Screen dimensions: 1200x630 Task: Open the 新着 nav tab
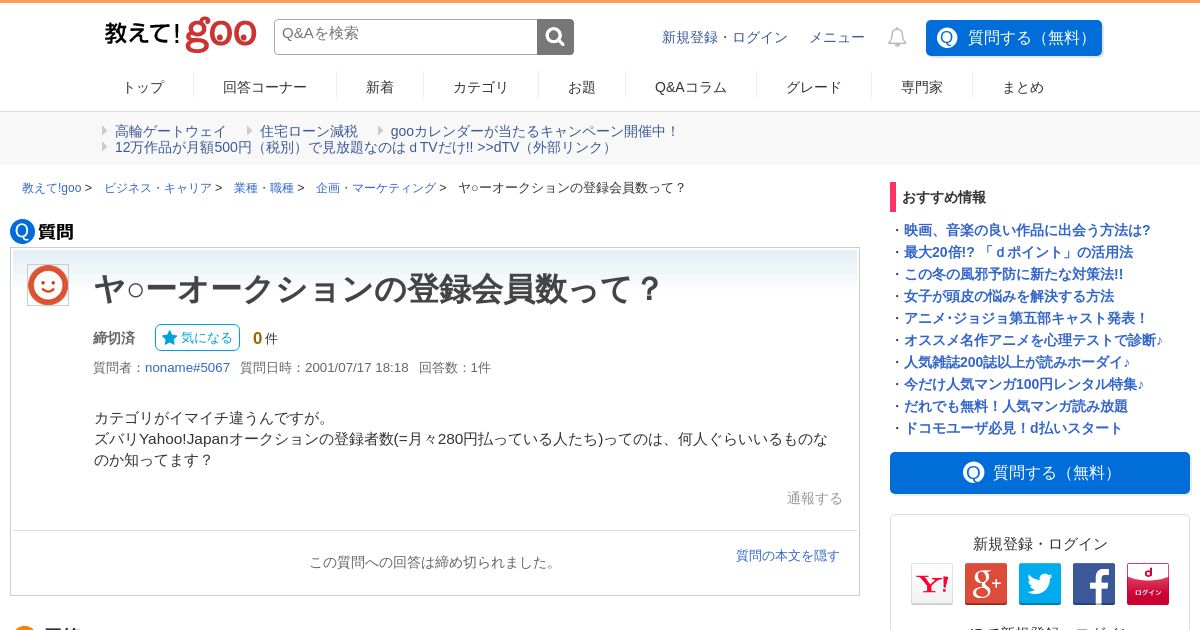380,87
